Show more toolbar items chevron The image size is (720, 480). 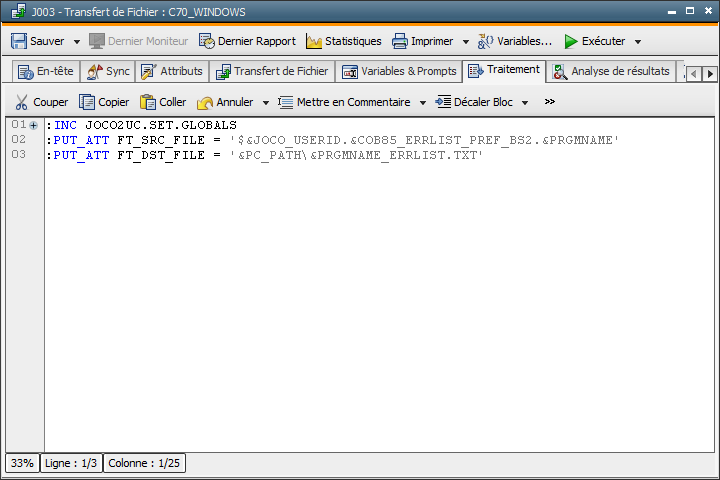point(550,102)
